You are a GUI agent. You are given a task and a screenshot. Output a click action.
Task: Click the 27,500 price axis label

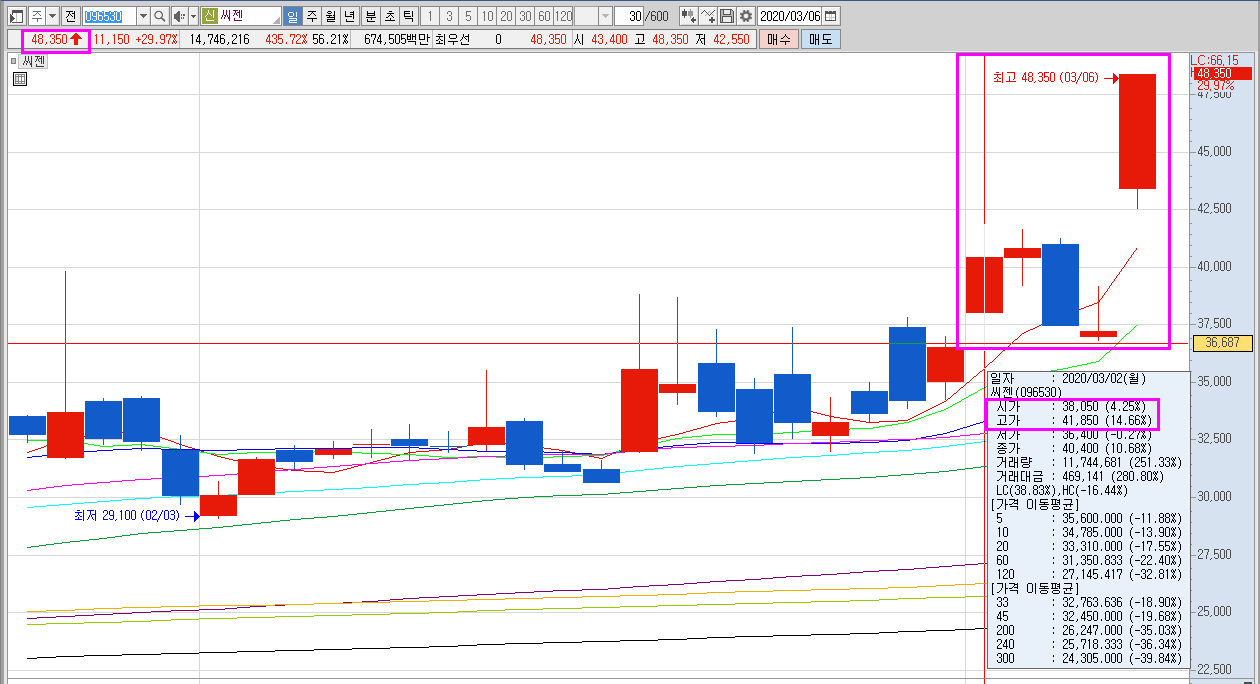[1213, 554]
